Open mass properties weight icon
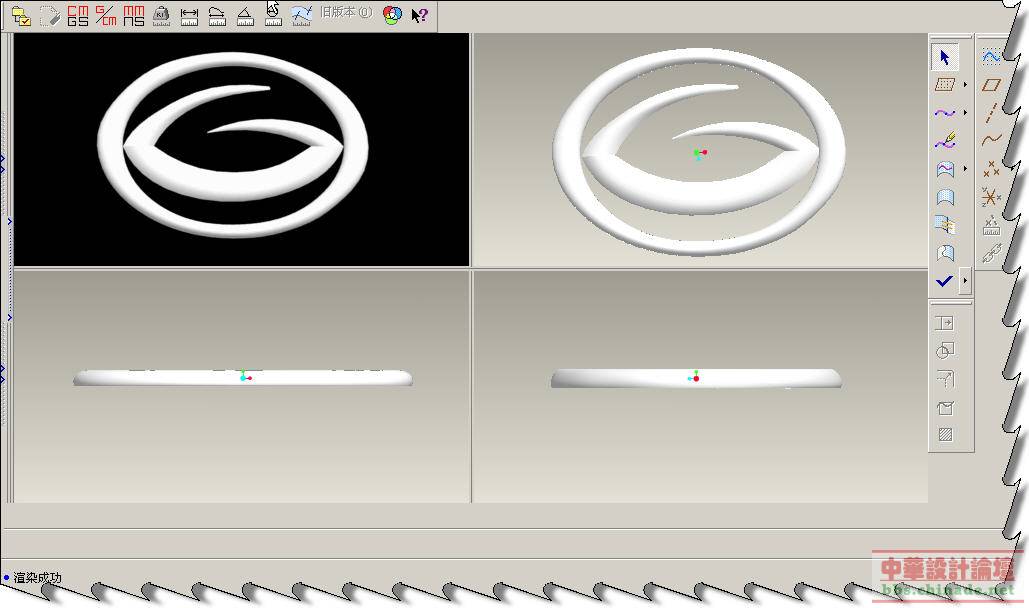Screen dimensions: 1029x608 161,16
